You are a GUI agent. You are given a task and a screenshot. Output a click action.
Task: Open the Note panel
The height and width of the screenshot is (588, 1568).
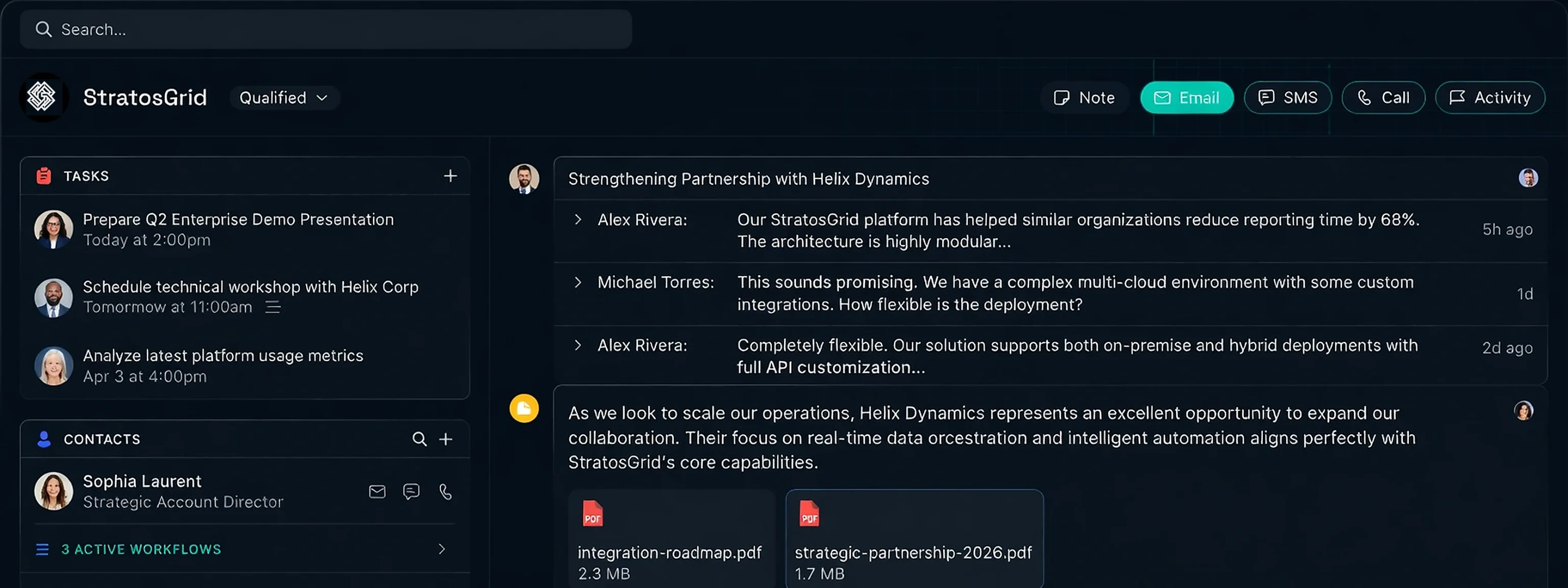pos(1085,97)
